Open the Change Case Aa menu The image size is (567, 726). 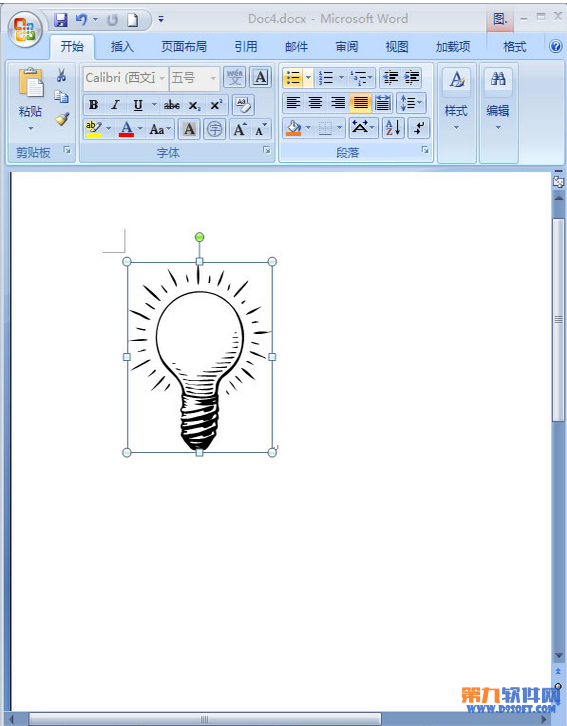(x=160, y=129)
